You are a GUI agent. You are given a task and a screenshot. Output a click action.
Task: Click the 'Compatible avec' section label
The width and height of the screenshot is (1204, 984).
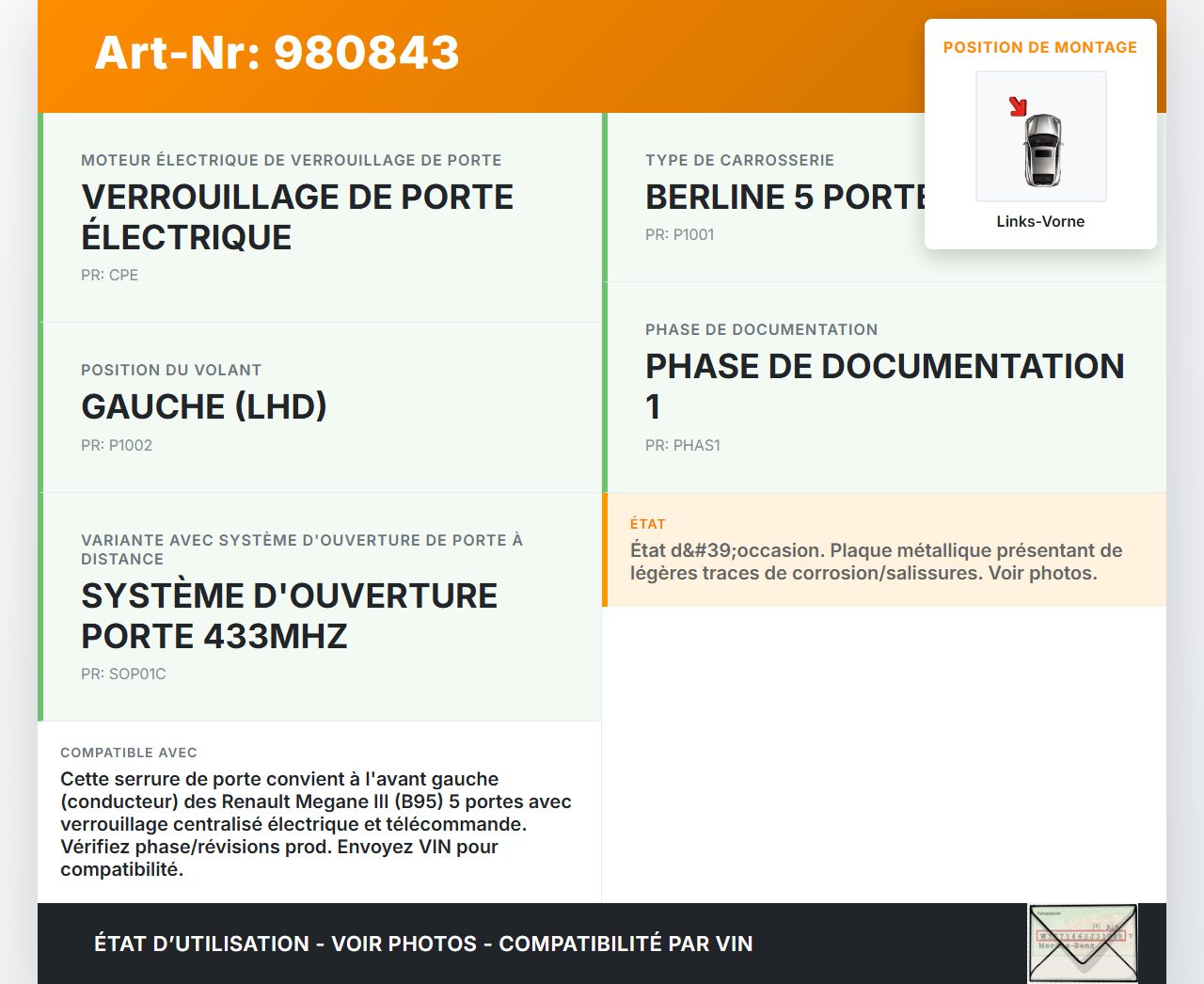(129, 753)
